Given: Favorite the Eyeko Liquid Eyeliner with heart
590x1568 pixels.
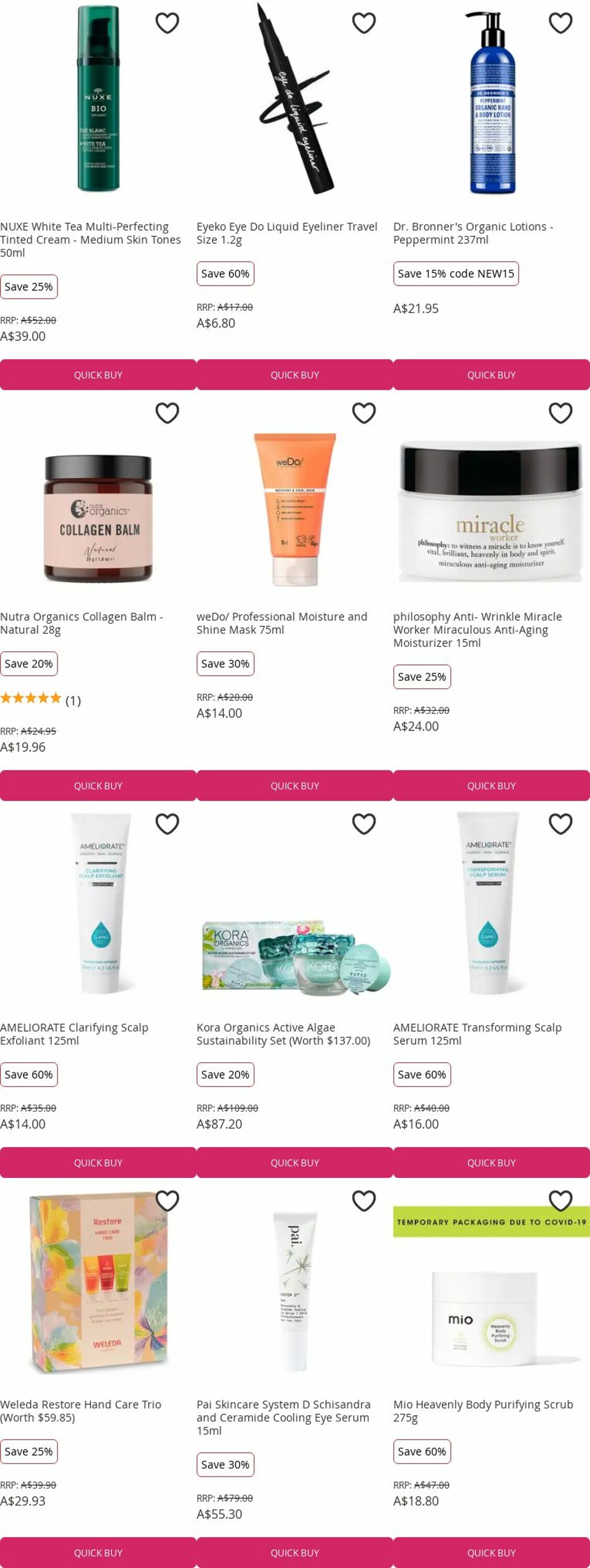Looking at the screenshot, I should (364, 23).
